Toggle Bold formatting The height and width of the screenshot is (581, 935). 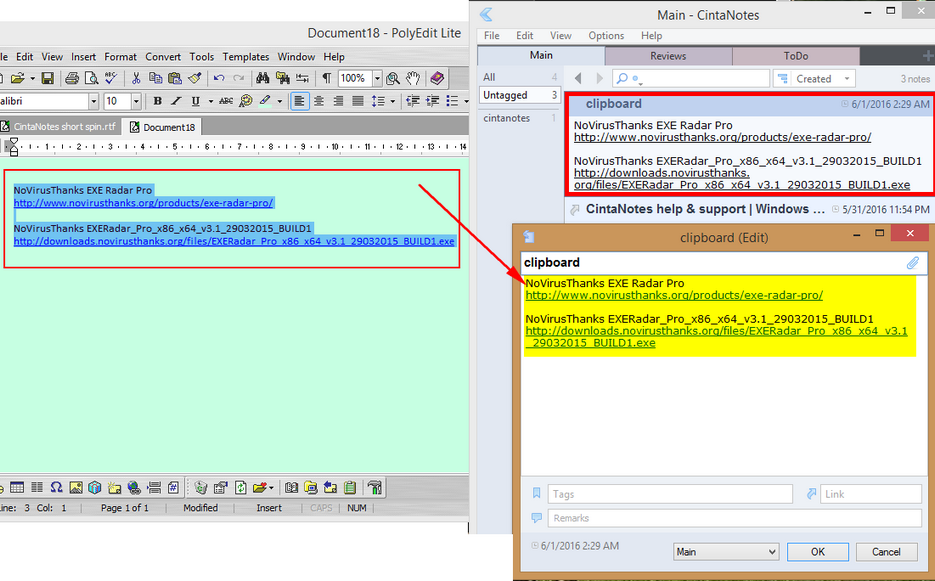tap(157, 101)
